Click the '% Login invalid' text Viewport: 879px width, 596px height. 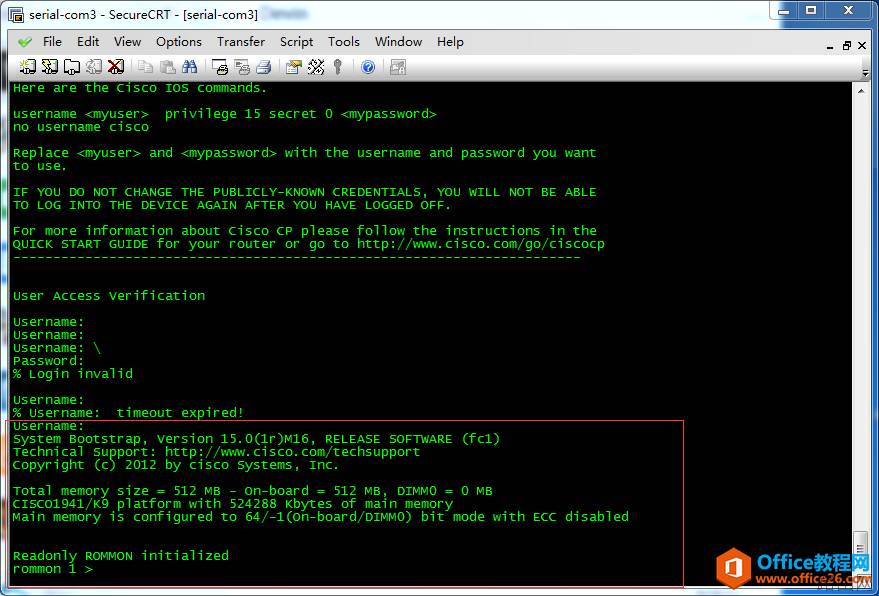pyautogui.click(x=73, y=374)
